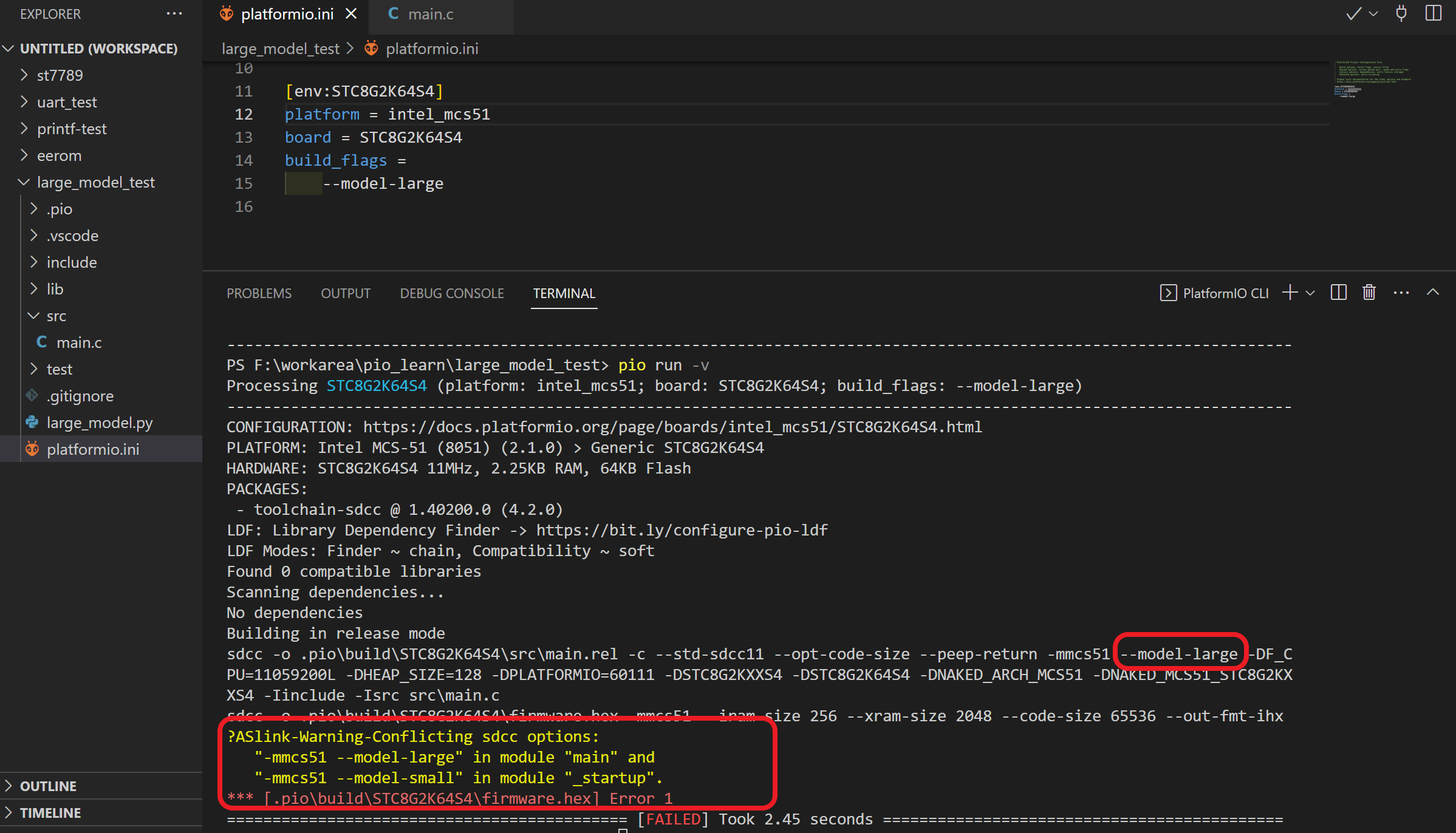Close the platformio.ini tab
1456x833 pixels.
click(x=351, y=14)
